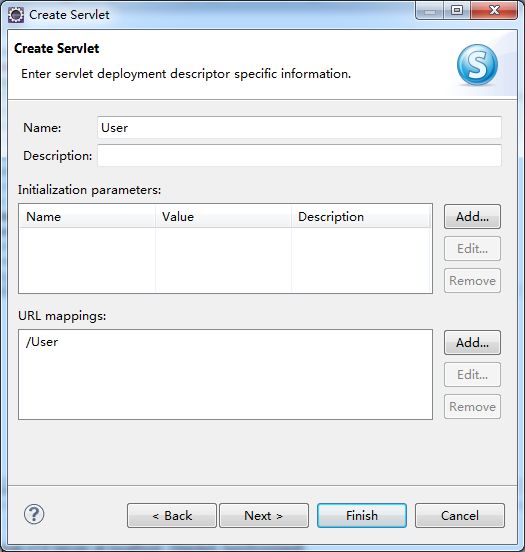Maximize the Create Servlet dialog
The width and height of the screenshot is (525, 552).
click(x=456, y=11)
